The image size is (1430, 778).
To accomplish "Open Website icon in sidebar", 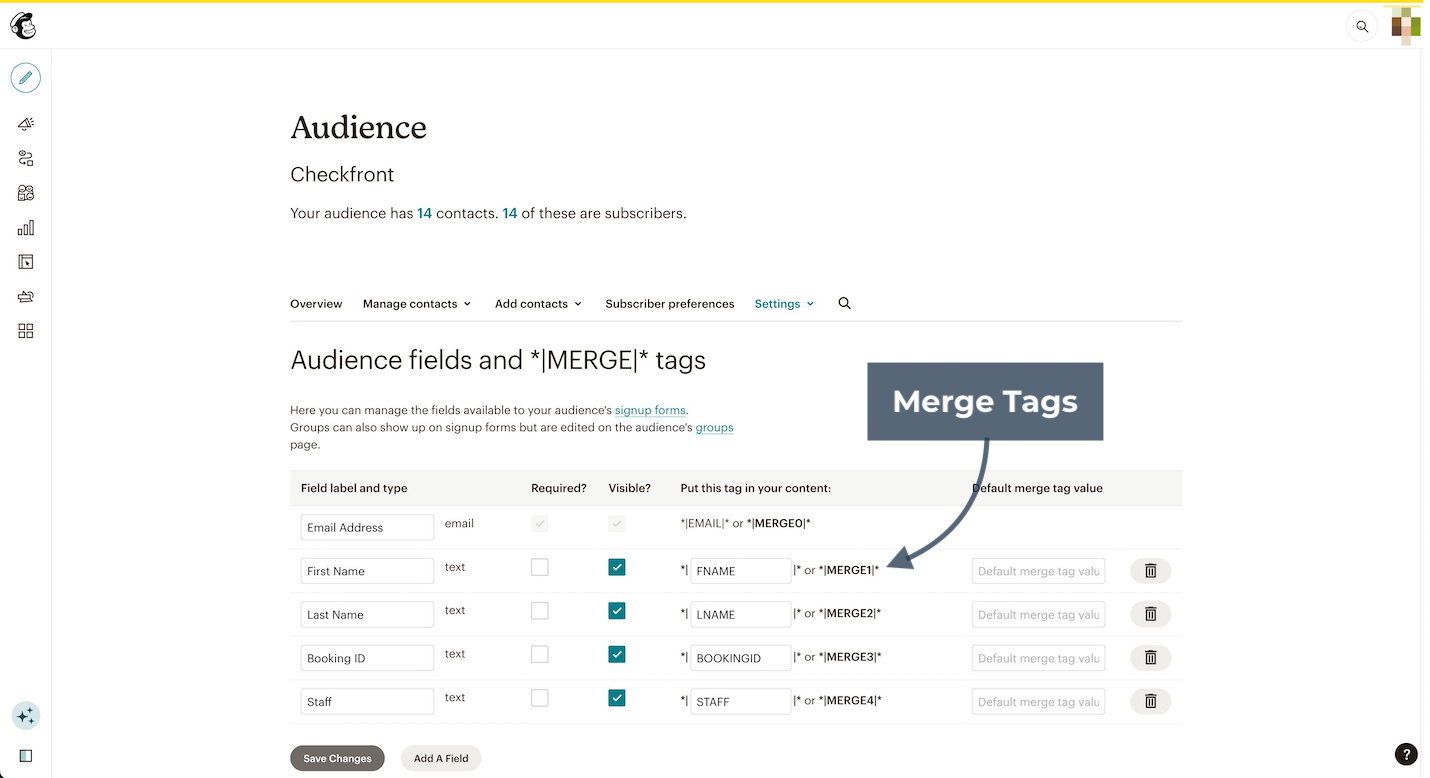I will [26, 262].
